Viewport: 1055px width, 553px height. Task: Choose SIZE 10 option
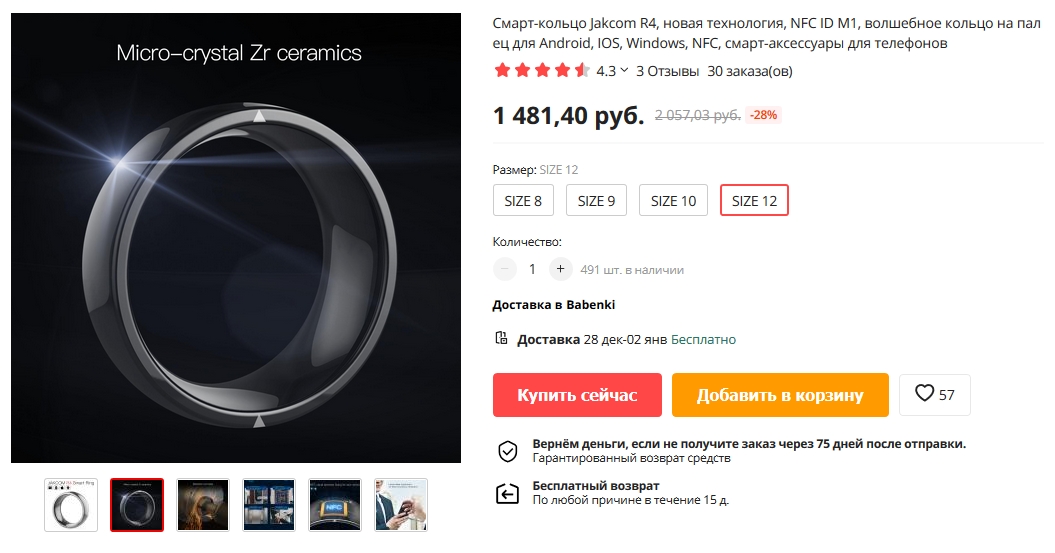point(673,200)
